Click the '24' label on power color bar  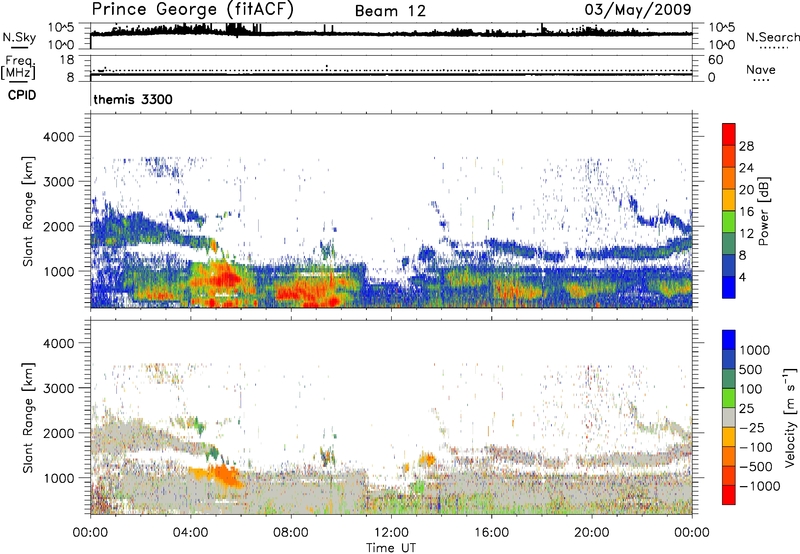click(746, 168)
